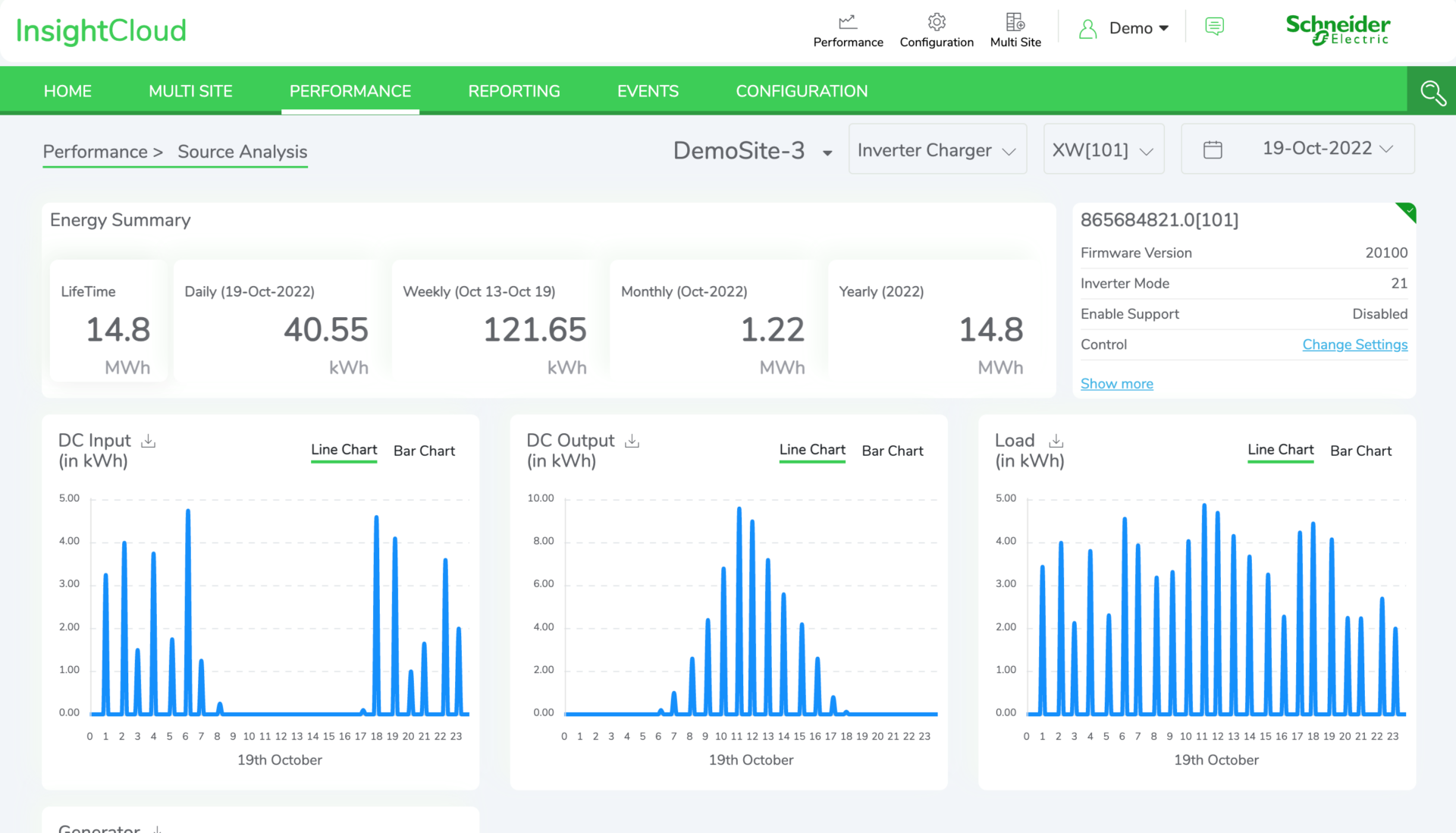
Task: Open the XW[101] device dropdown
Action: point(1103,150)
